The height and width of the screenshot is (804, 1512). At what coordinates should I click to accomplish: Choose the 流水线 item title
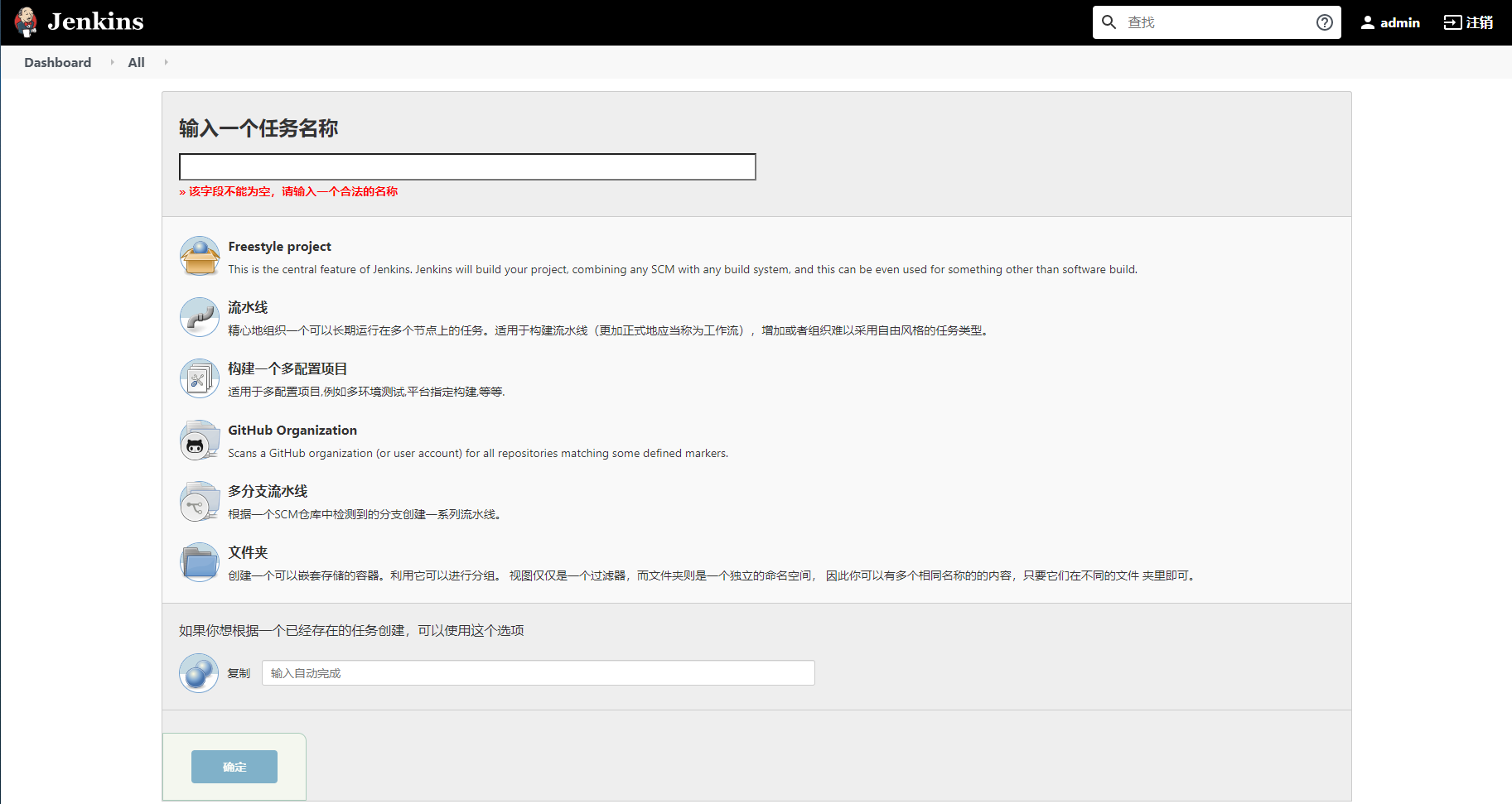[x=248, y=307]
